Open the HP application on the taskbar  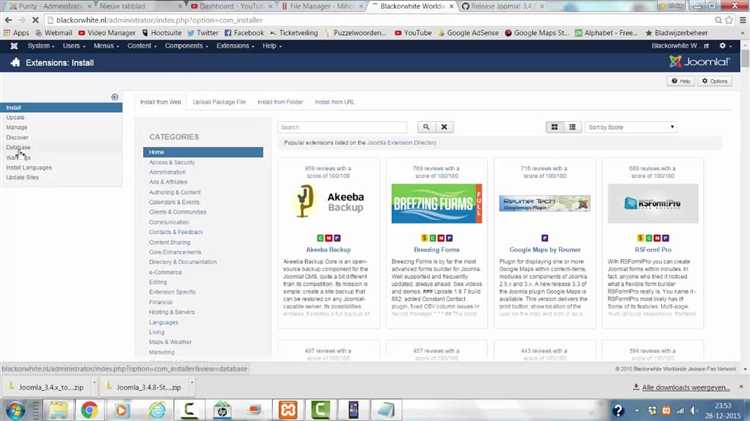tap(222, 410)
